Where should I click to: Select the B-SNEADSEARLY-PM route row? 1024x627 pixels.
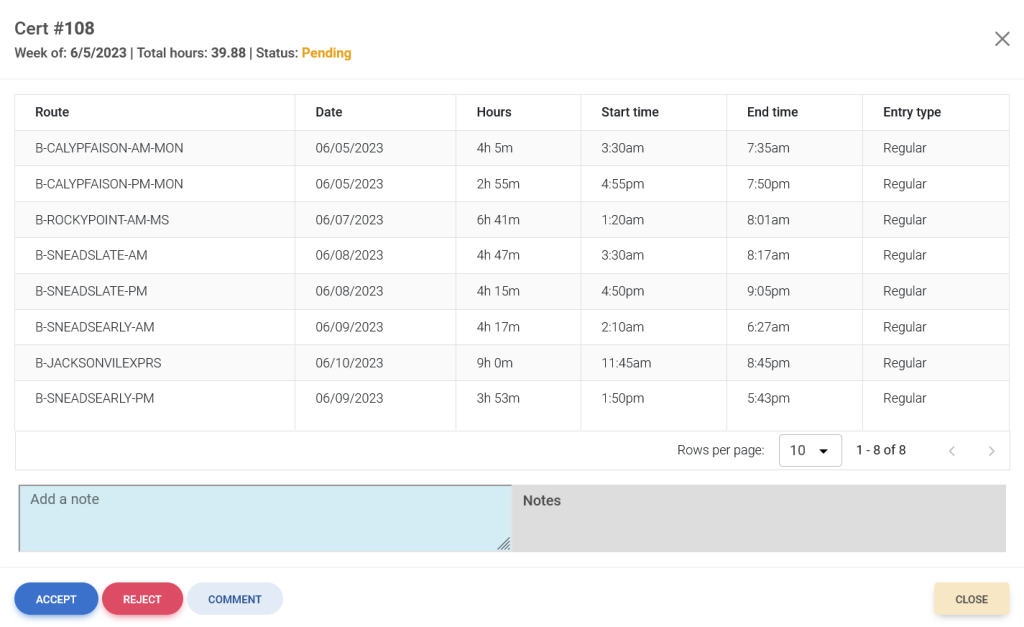pos(94,398)
